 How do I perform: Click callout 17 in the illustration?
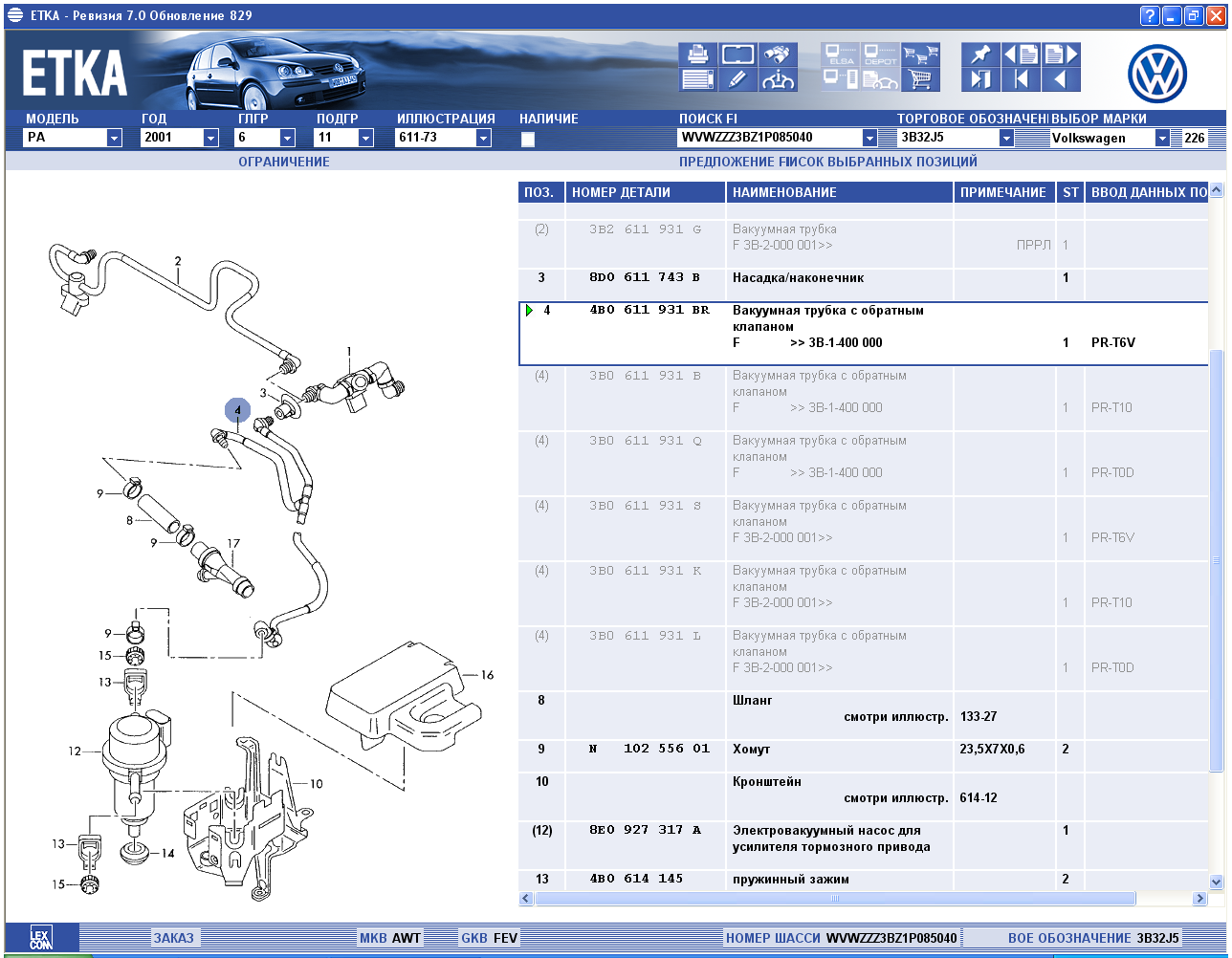coord(232,544)
